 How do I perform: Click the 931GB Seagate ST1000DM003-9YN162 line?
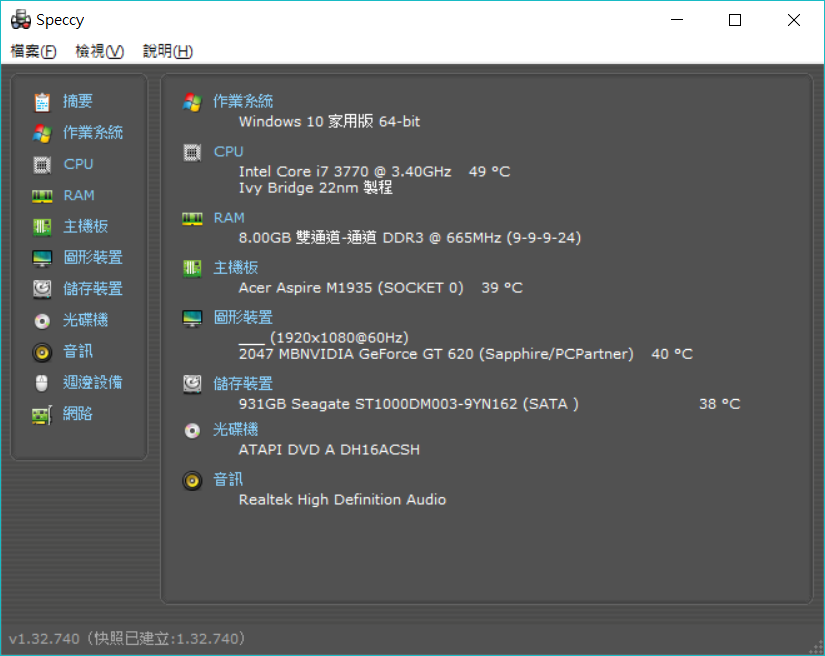pyautogui.click(x=409, y=404)
